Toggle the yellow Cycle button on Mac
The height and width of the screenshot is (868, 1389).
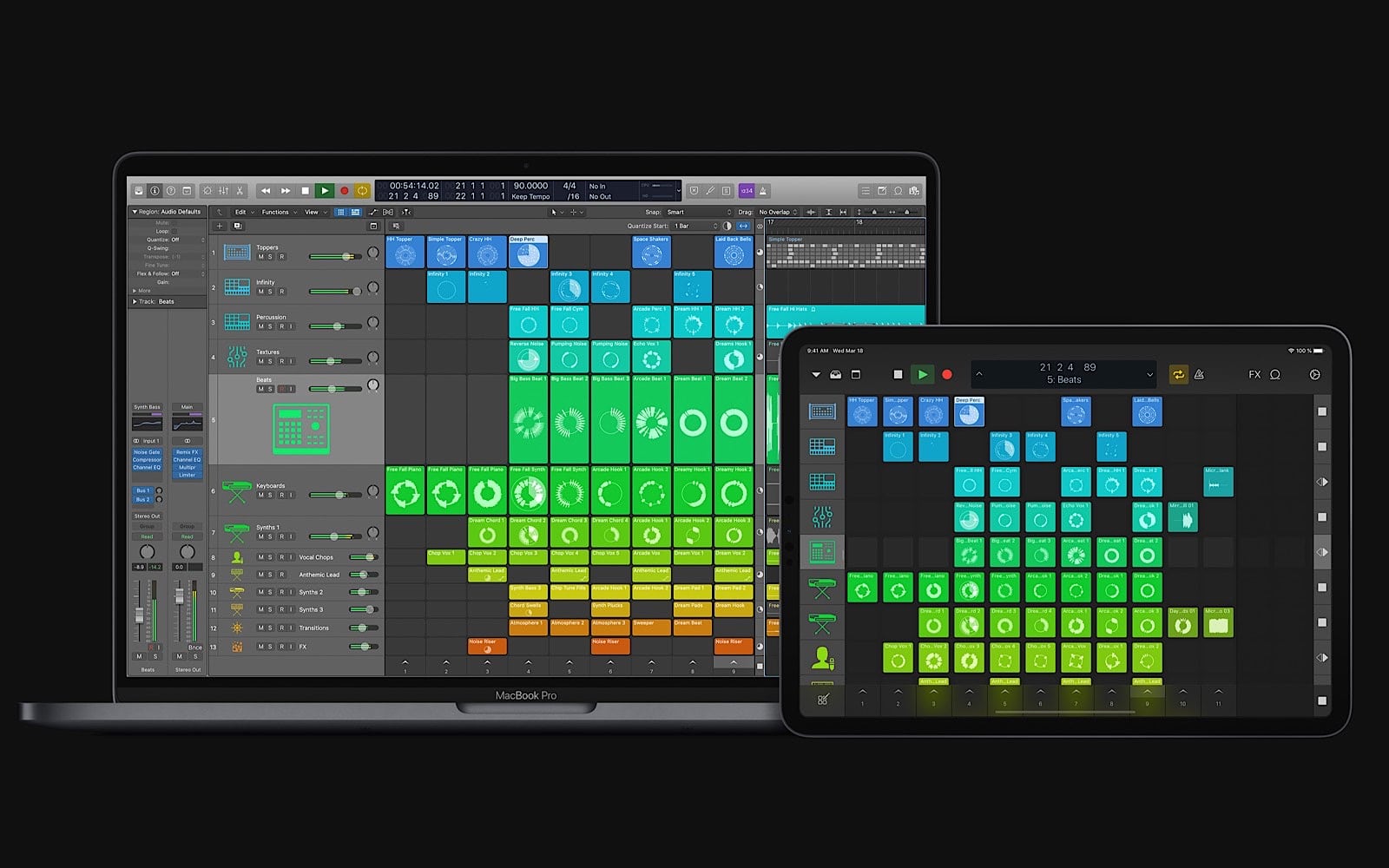coord(363,191)
